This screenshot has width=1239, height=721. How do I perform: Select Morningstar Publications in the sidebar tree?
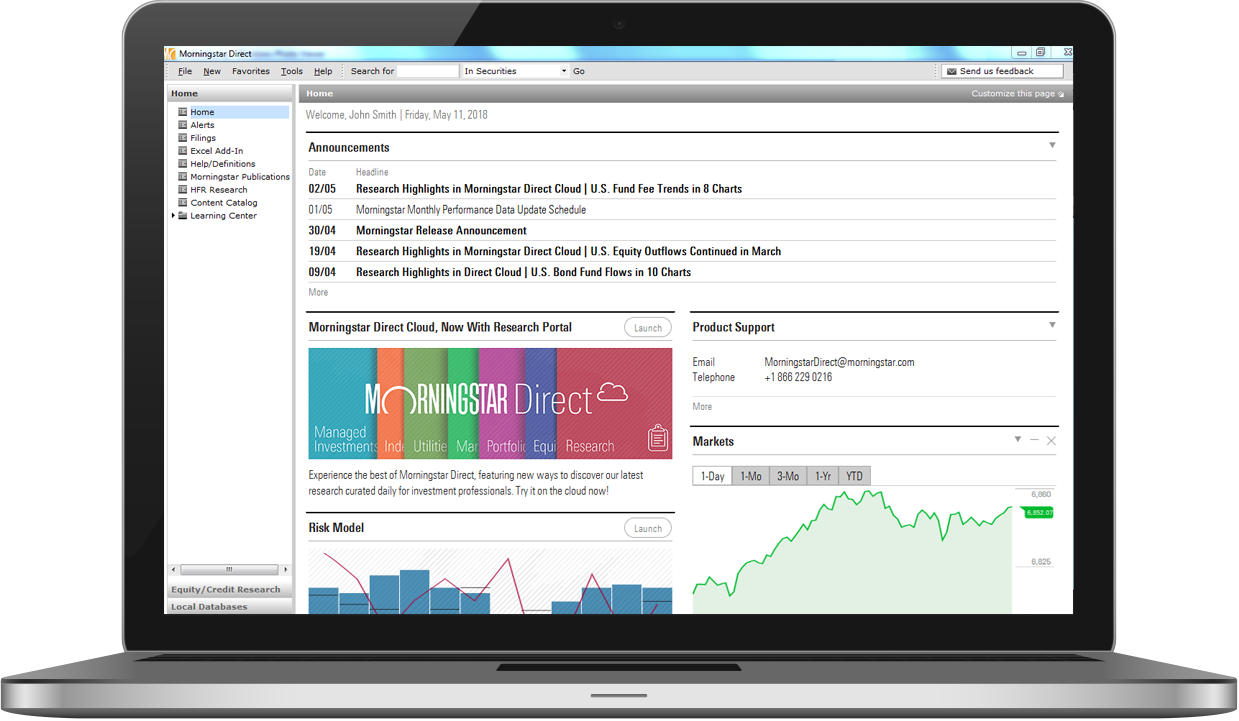pos(240,177)
